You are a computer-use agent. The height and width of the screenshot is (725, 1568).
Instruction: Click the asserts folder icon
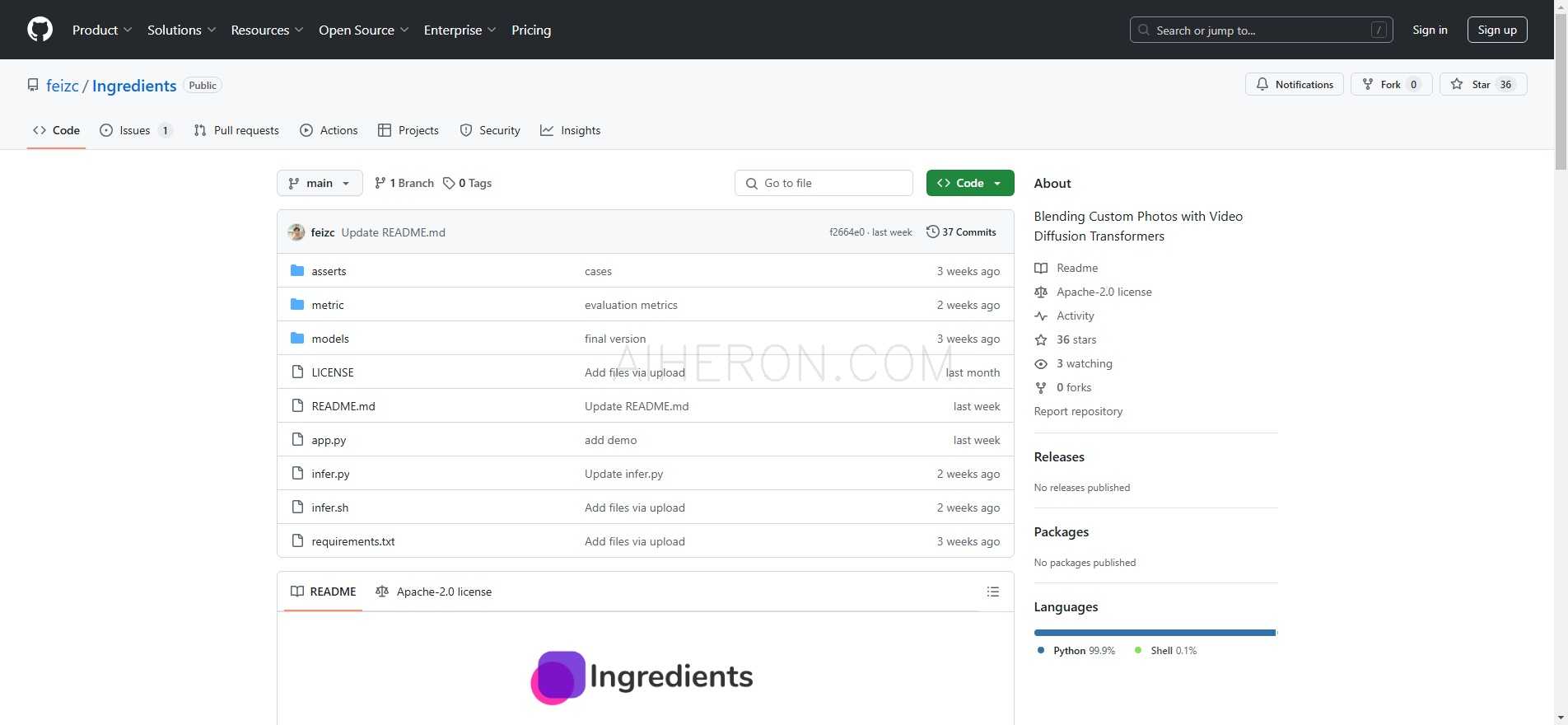tap(297, 271)
